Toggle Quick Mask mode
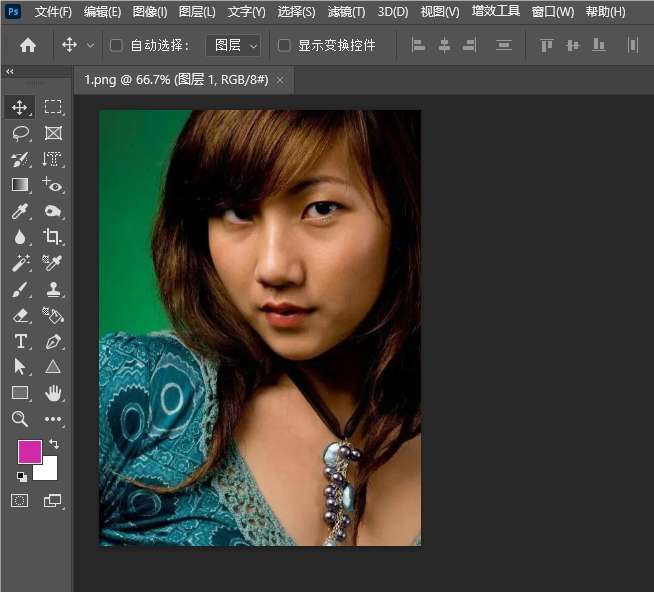The height and width of the screenshot is (592, 654). (x=20, y=500)
